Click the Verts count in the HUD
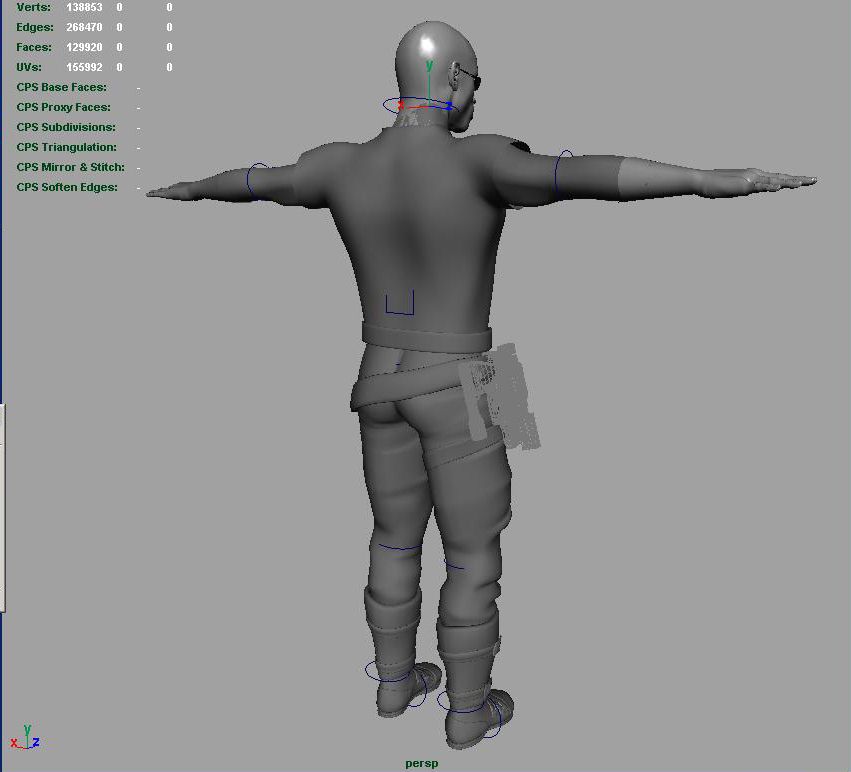 click(84, 7)
